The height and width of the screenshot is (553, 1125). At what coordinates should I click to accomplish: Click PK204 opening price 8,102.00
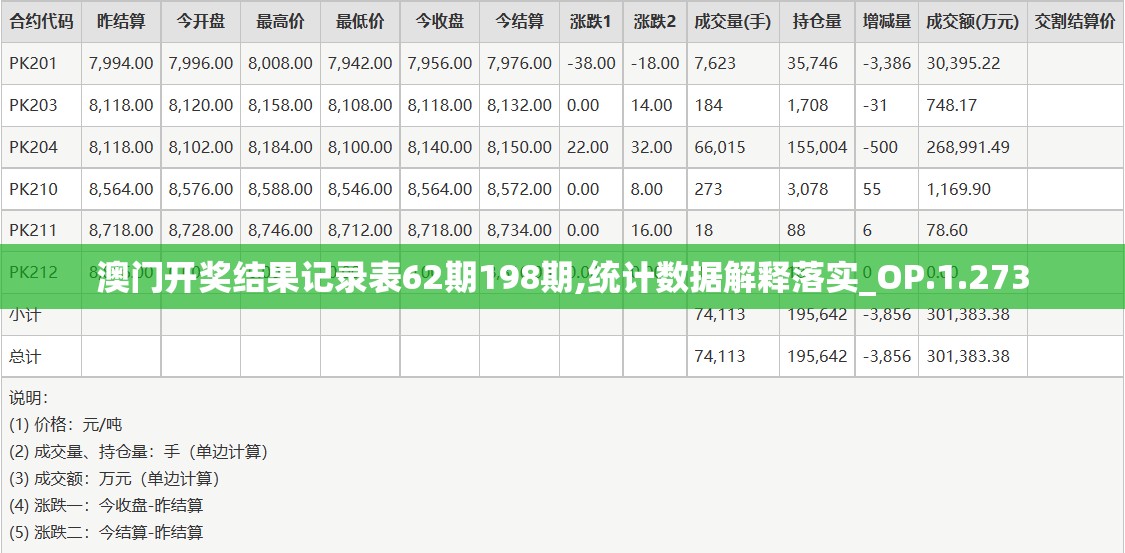click(201, 147)
